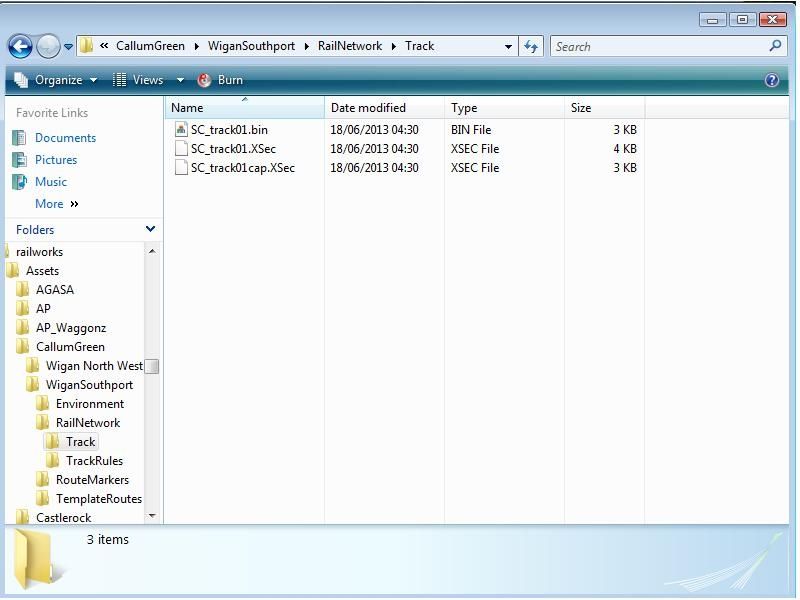Open address bar history dropdown
Image resolution: width=800 pixels, height=600 pixels.
[x=508, y=46]
